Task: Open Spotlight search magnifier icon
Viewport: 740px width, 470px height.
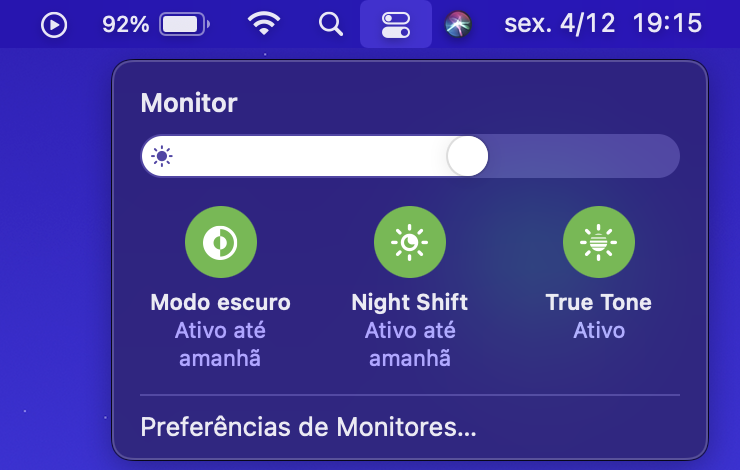Action: 330,24
